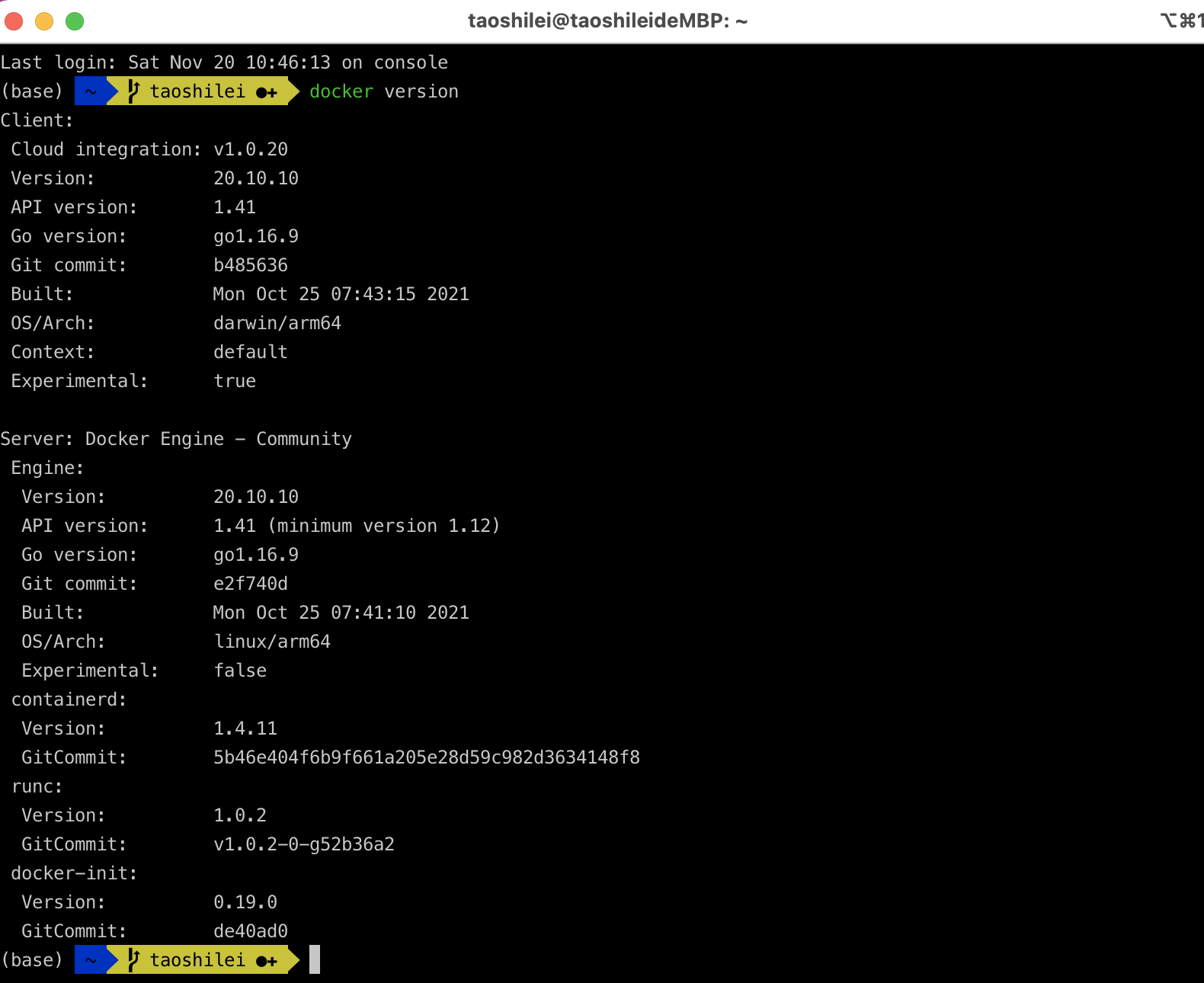Click the git branch icon in first prompt

click(x=133, y=91)
